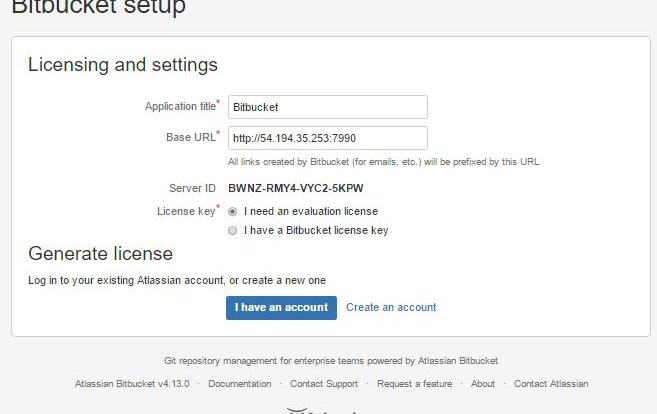Click the "License key" field label
The image size is (657, 414).
click(x=186, y=211)
